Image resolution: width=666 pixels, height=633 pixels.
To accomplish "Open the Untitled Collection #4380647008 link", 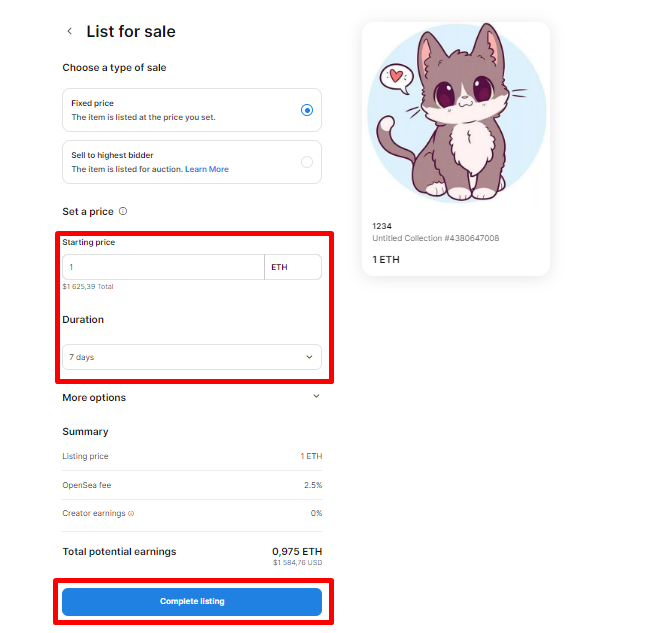I will coord(435,239).
